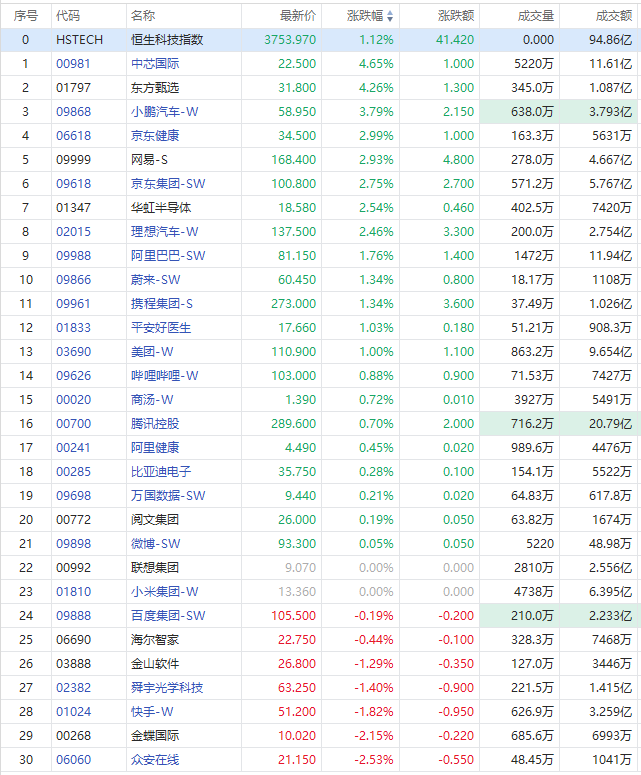This screenshot has width=641, height=775.
Task: Click the 105.500 price in red
Action: pos(294,616)
